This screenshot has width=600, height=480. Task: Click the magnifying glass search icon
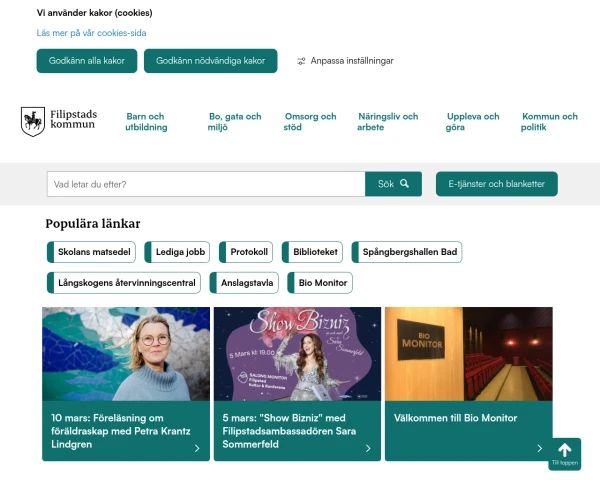405,184
